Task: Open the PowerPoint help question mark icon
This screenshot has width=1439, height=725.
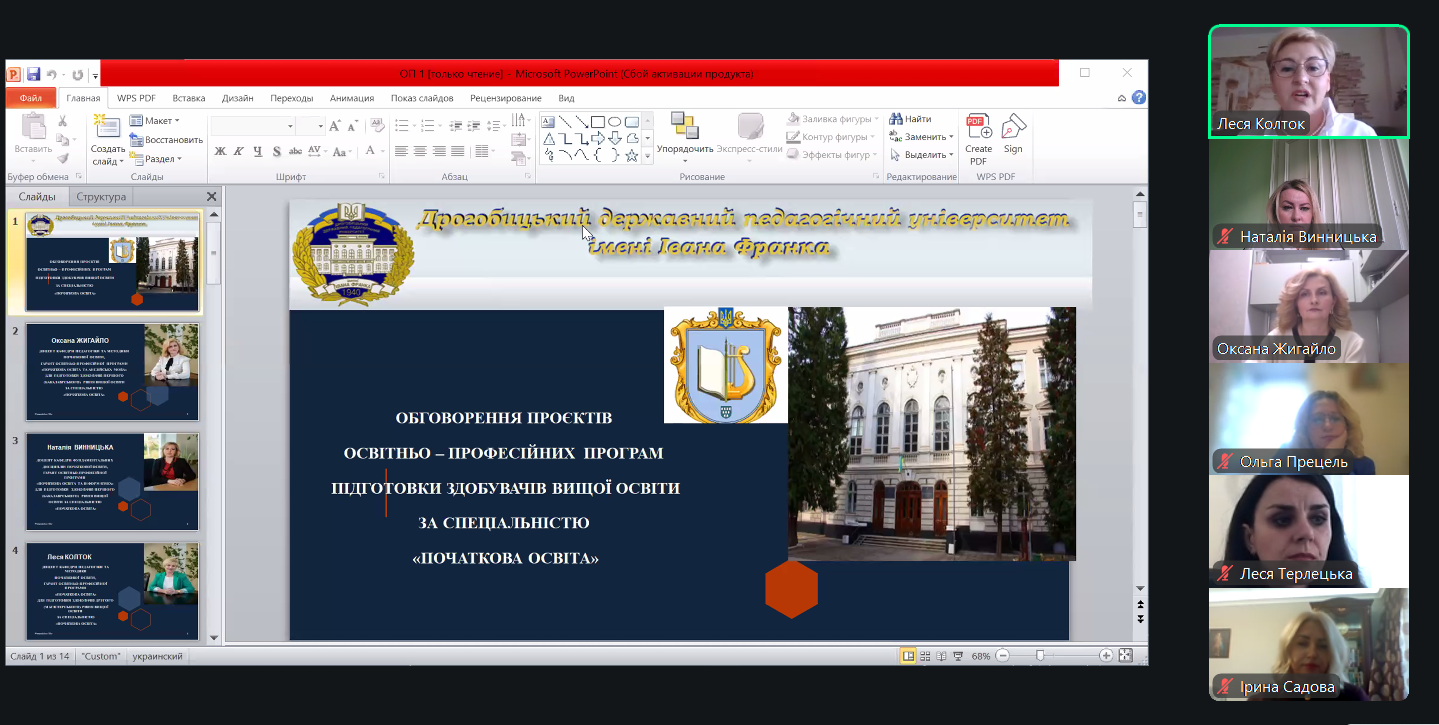Action: click(1138, 98)
